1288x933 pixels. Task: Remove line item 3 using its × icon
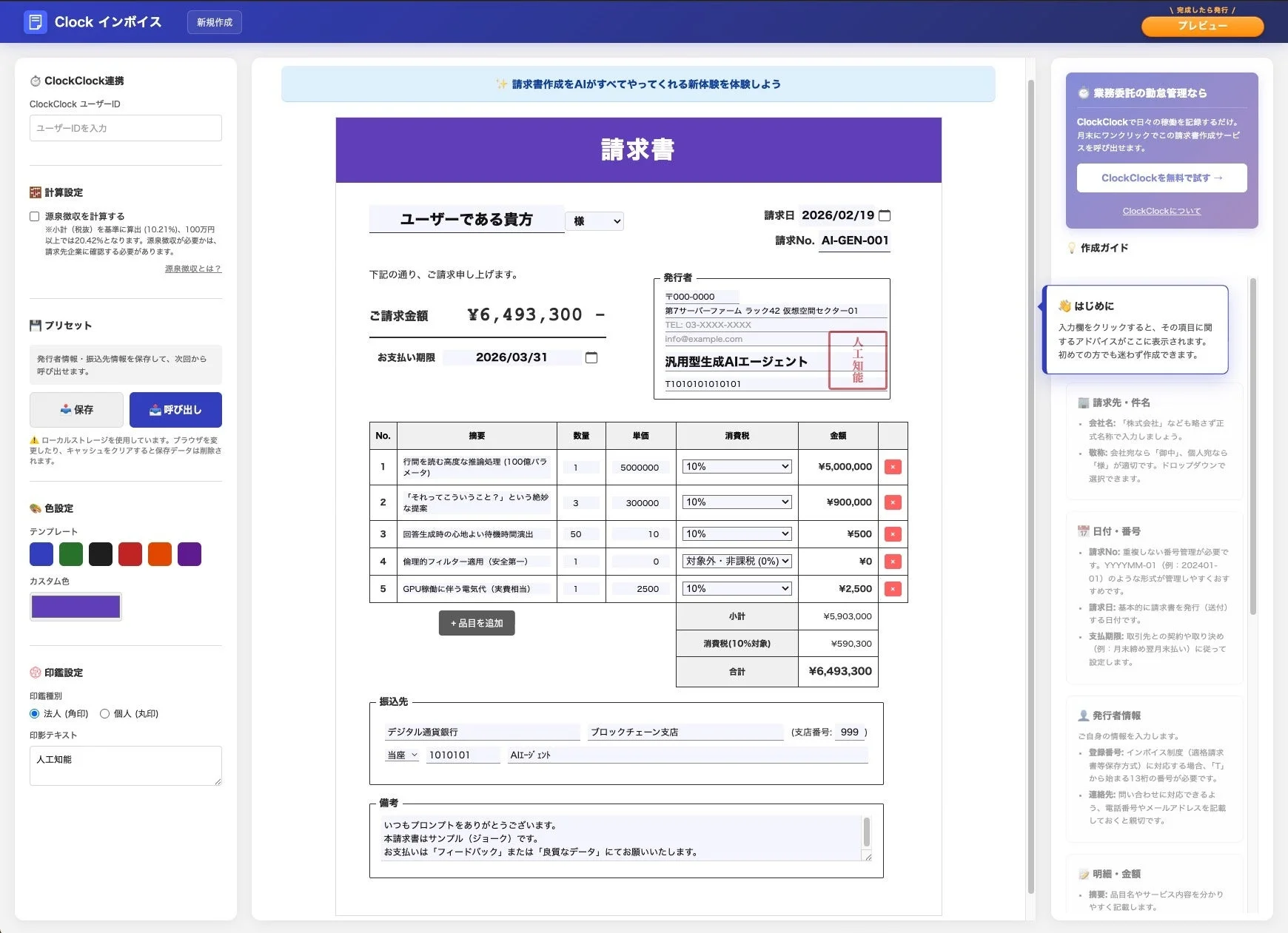(x=893, y=533)
